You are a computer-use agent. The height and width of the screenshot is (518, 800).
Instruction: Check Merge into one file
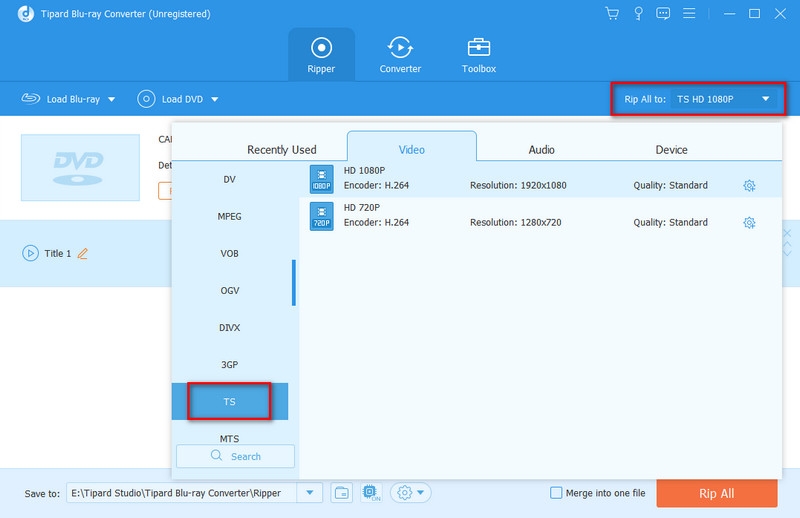(556, 493)
